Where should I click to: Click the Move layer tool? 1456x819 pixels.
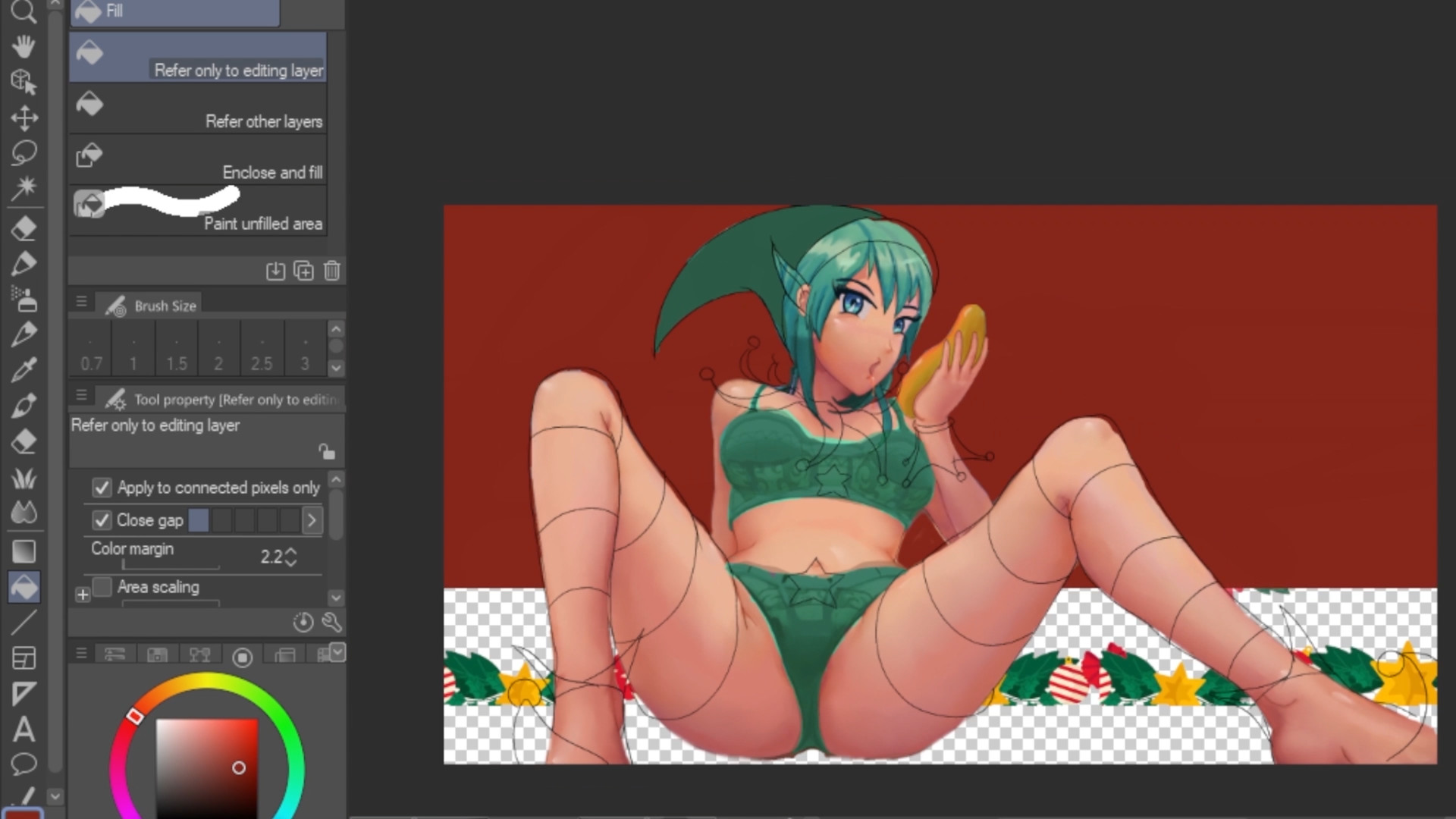pyautogui.click(x=24, y=118)
